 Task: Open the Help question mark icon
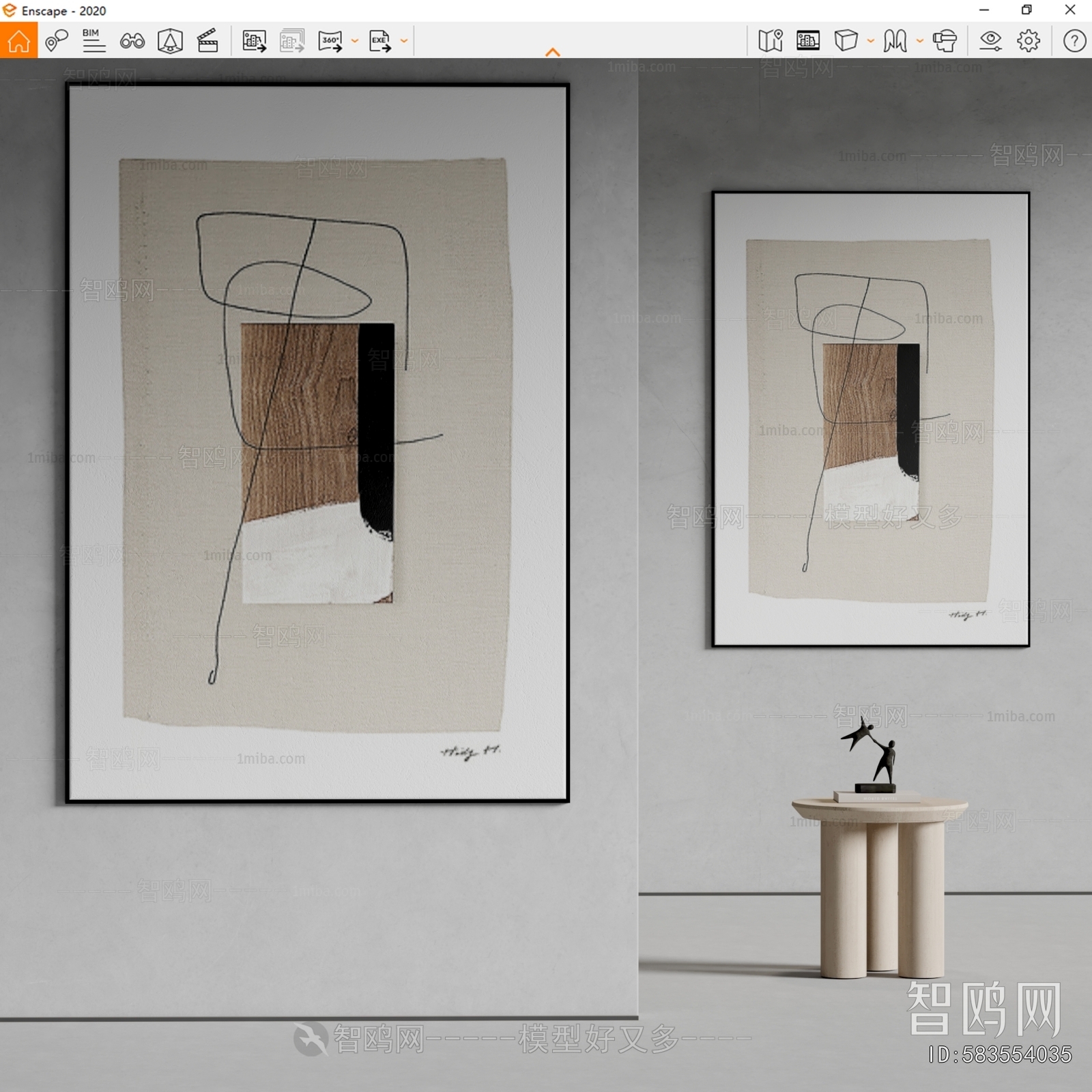pyautogui.click(x=1074, y=41)
